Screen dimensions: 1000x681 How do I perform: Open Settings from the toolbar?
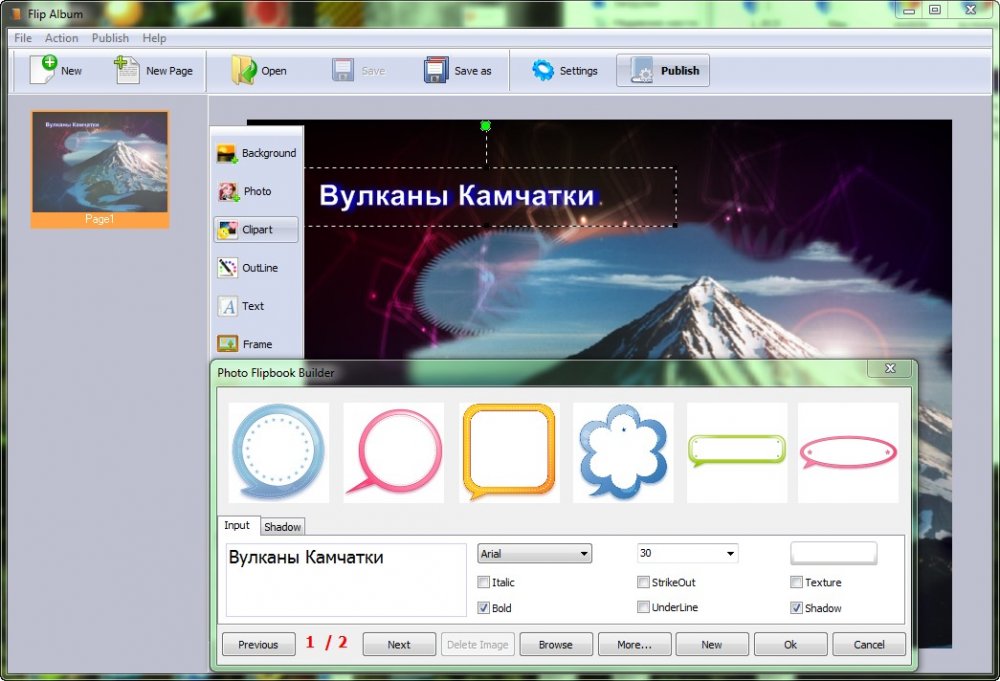(543, 70)
